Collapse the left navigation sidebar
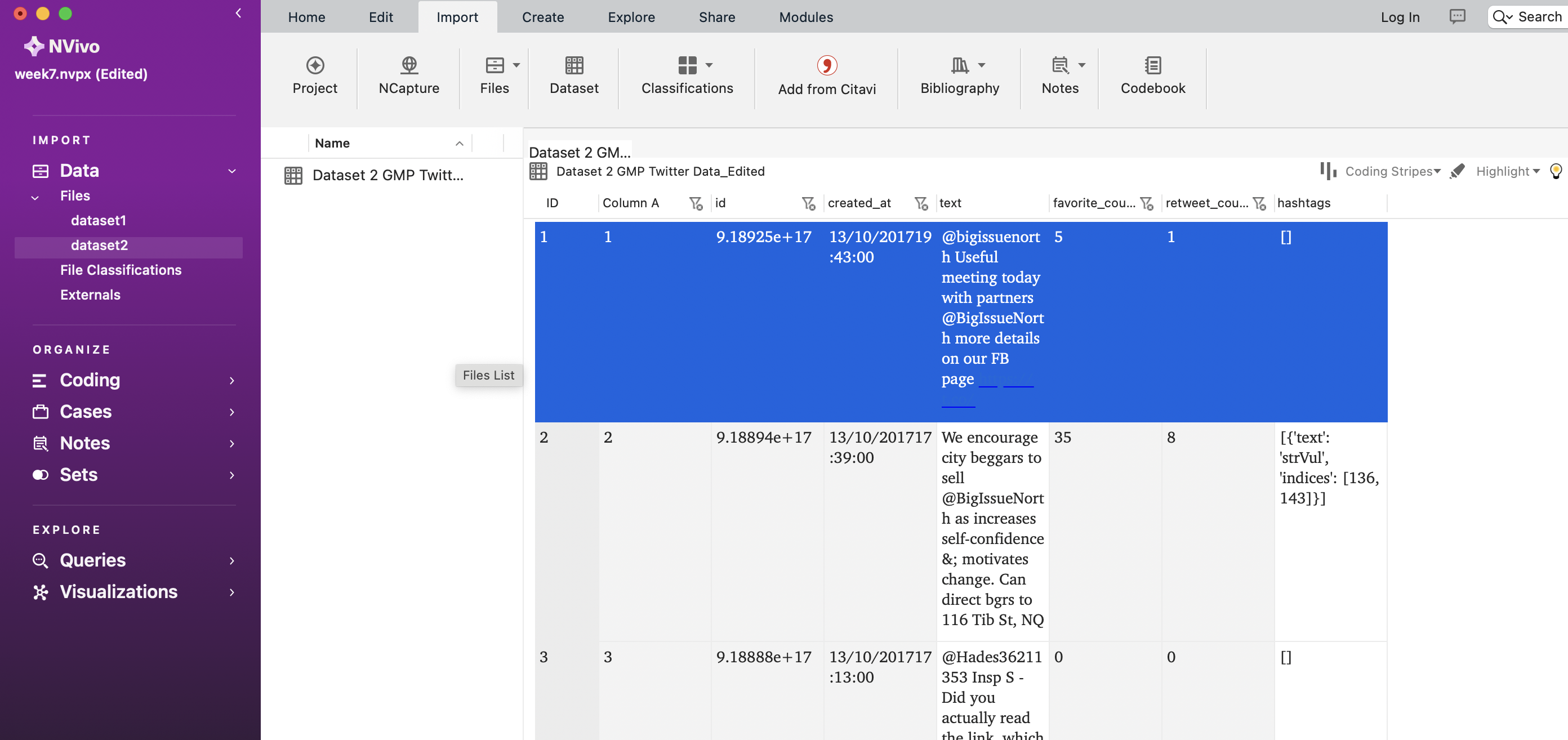The height and width of the screenshot is (740, 1568). click(239, 14)
